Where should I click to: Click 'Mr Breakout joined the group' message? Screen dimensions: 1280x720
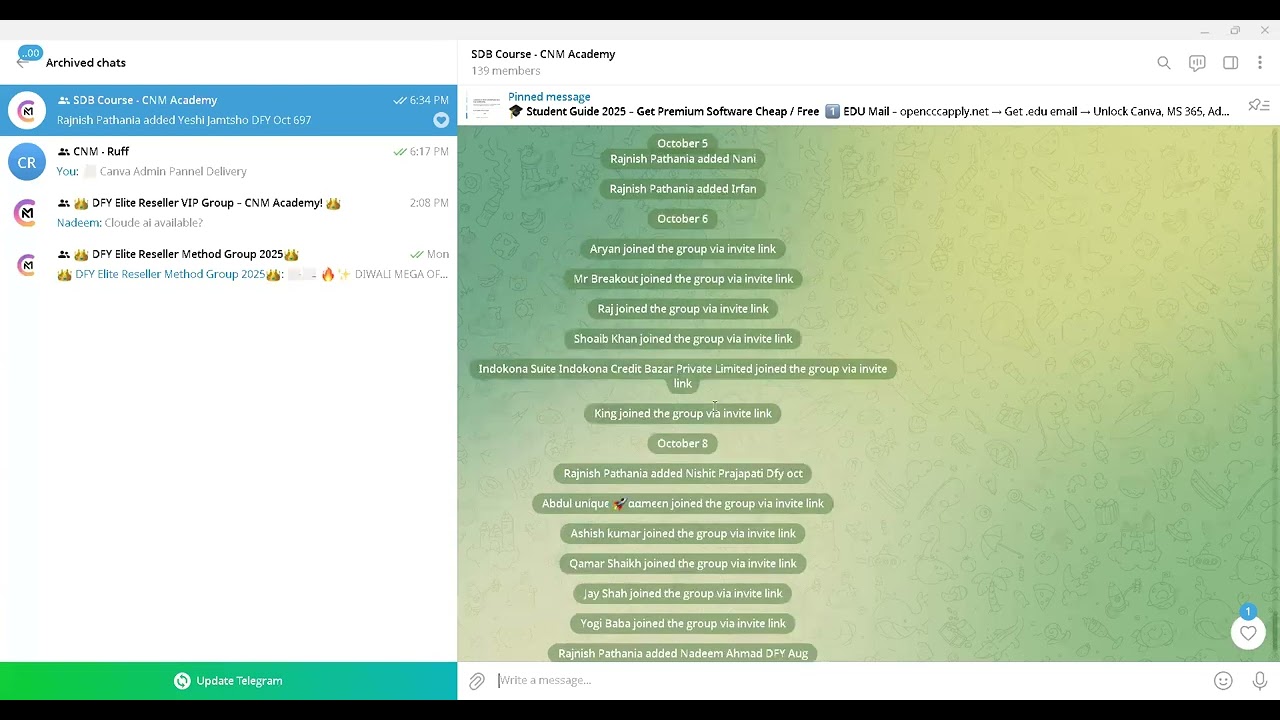click(x=683, y=279)
